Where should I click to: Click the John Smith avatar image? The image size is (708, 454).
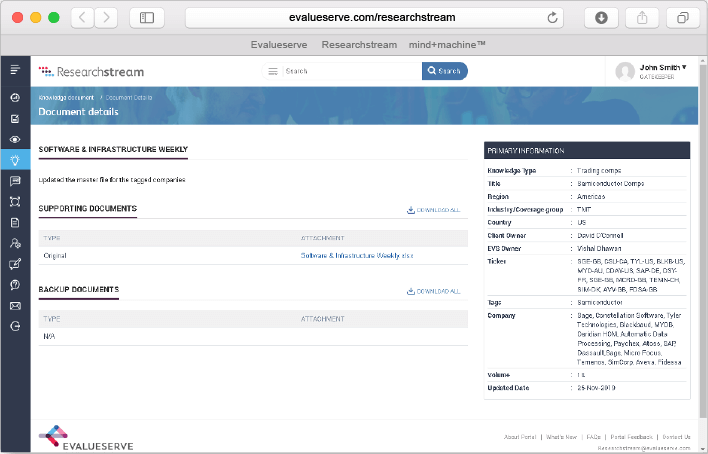pyautogui.click(x=625, y=71)
